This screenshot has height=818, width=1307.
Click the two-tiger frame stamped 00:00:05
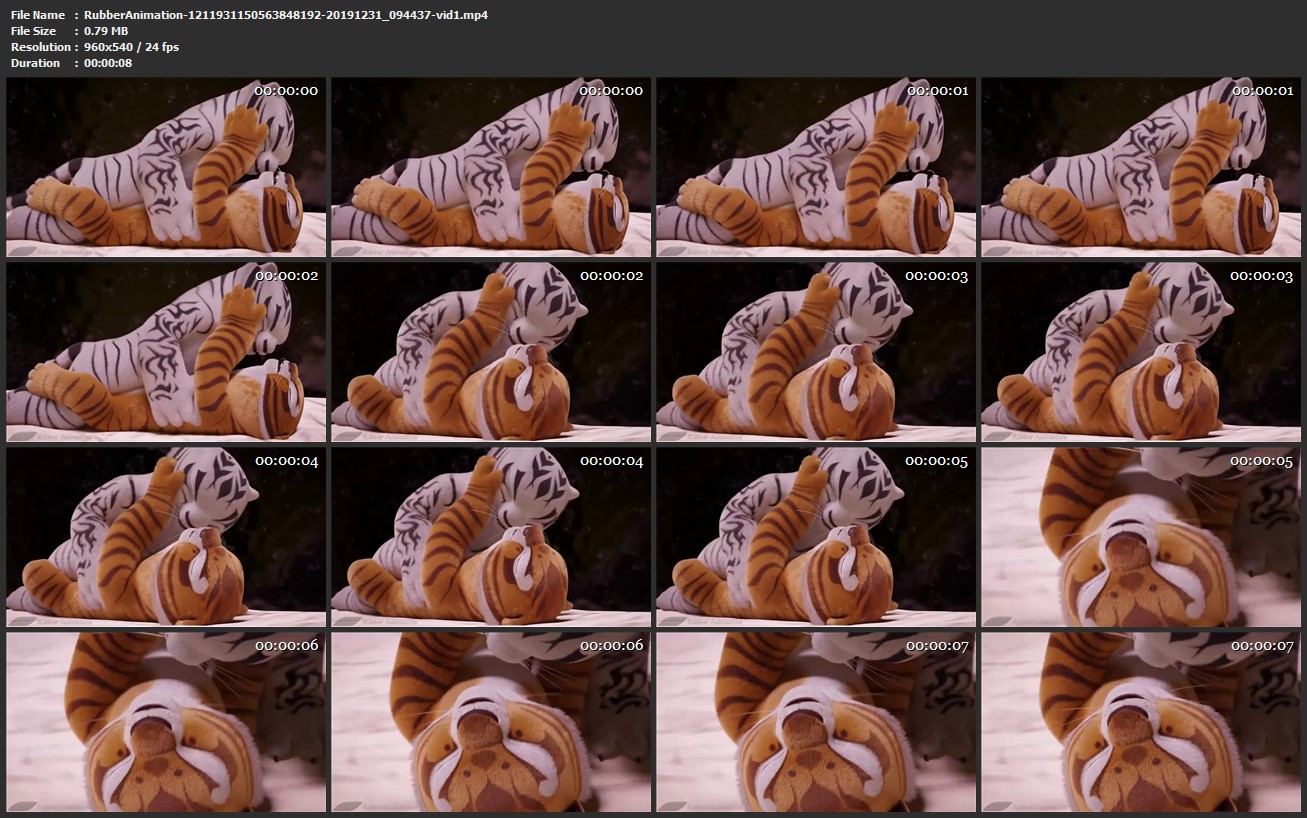(816, 537)
